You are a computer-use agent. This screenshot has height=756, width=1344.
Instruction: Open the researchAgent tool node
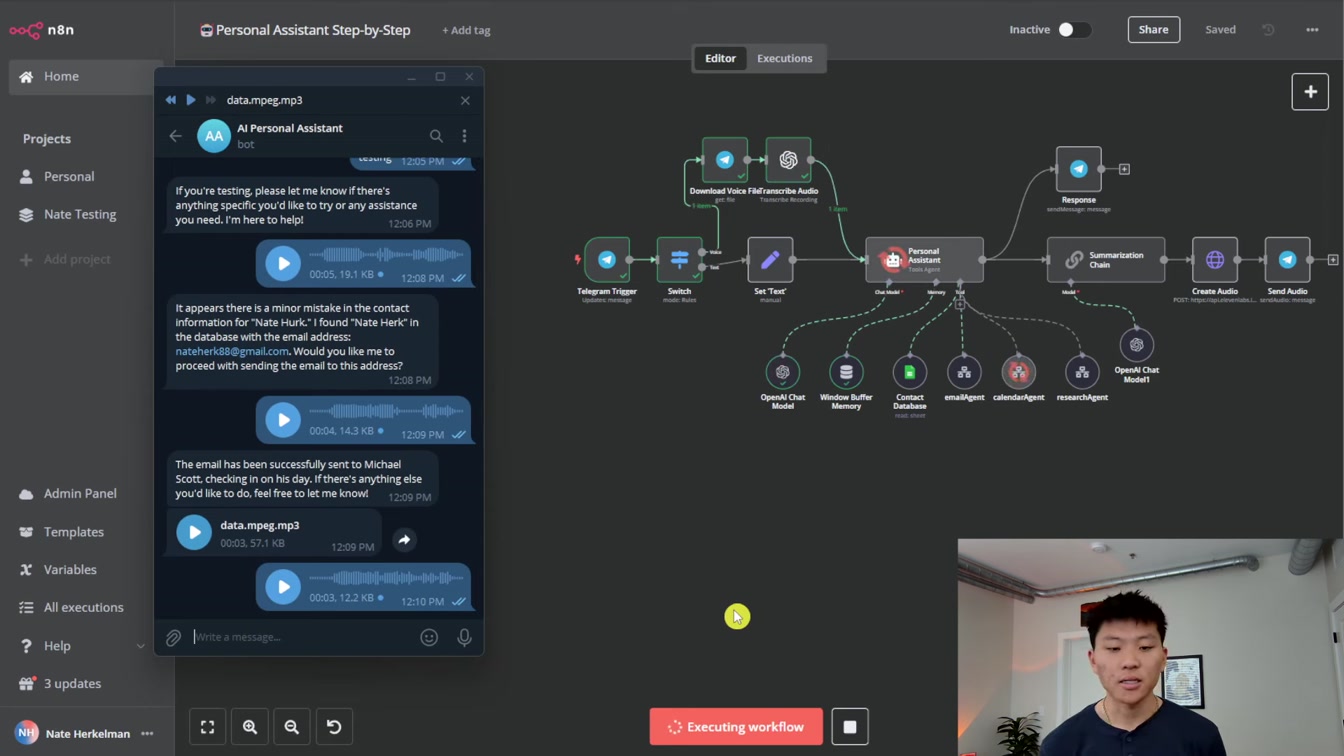click(x=1082, y=372)
